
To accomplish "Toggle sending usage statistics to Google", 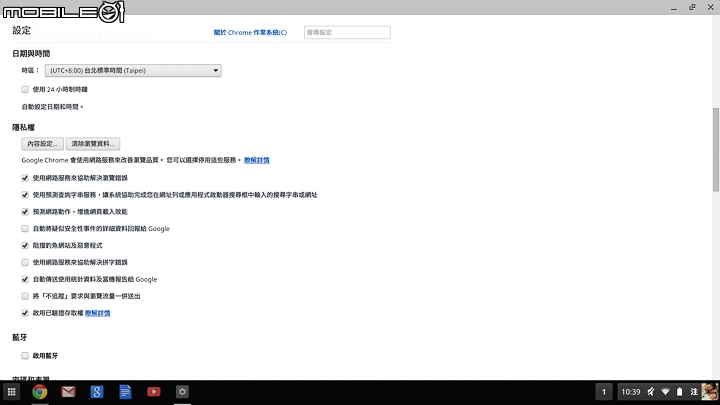I will (x=25, y=279).
